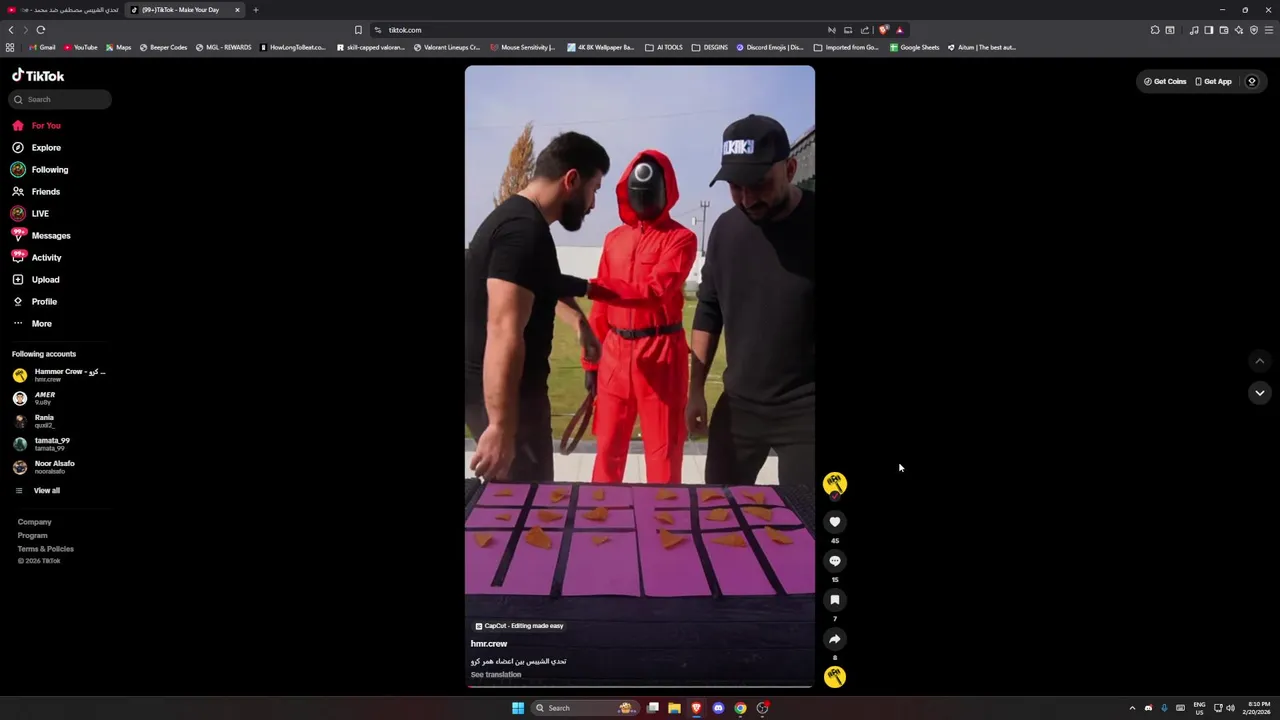Open Brave Rewards triangle icon
Viewport: 1280px width, 720px height.
(899, 30)
